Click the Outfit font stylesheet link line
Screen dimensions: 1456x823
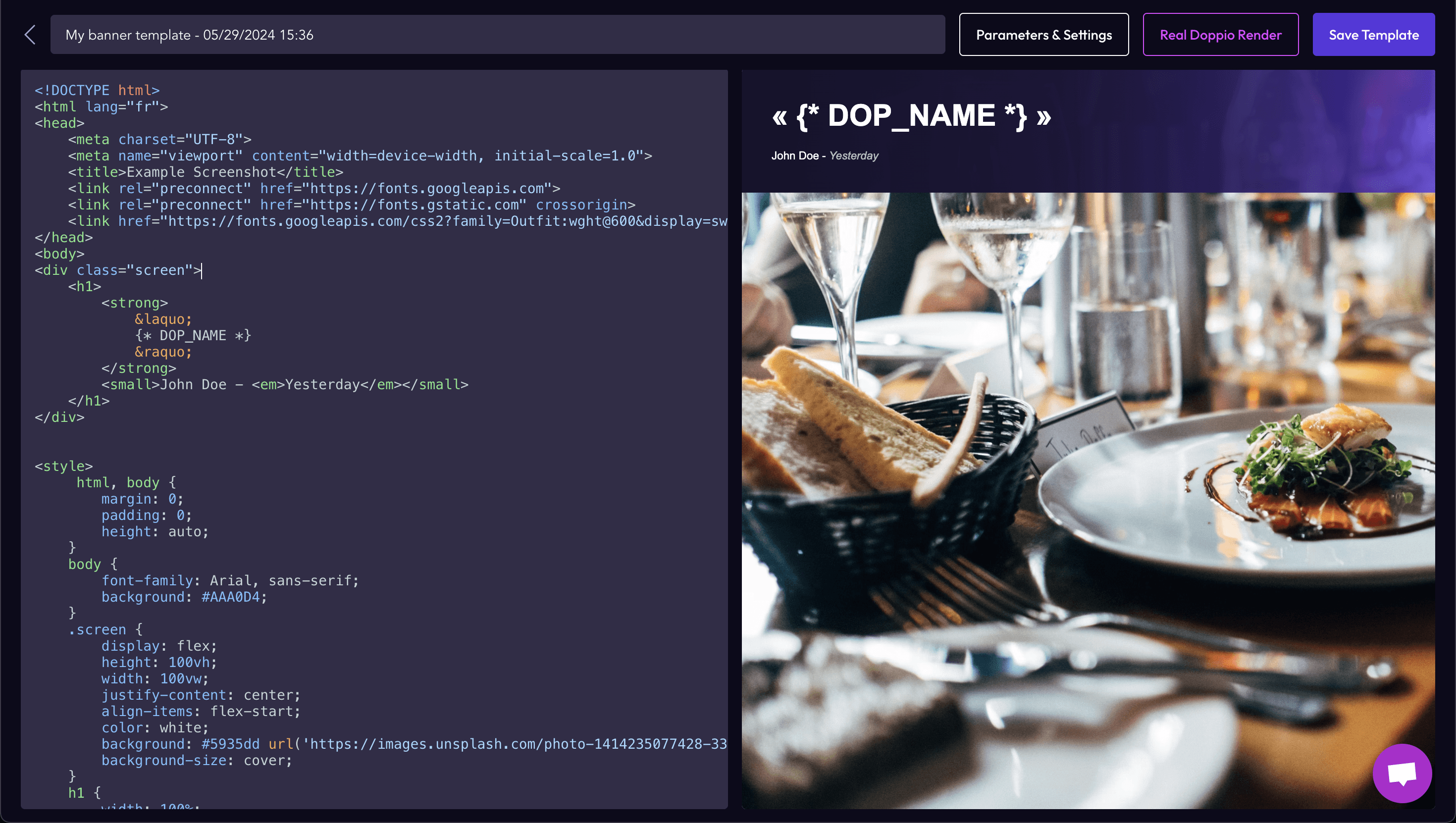coord(398,221)
